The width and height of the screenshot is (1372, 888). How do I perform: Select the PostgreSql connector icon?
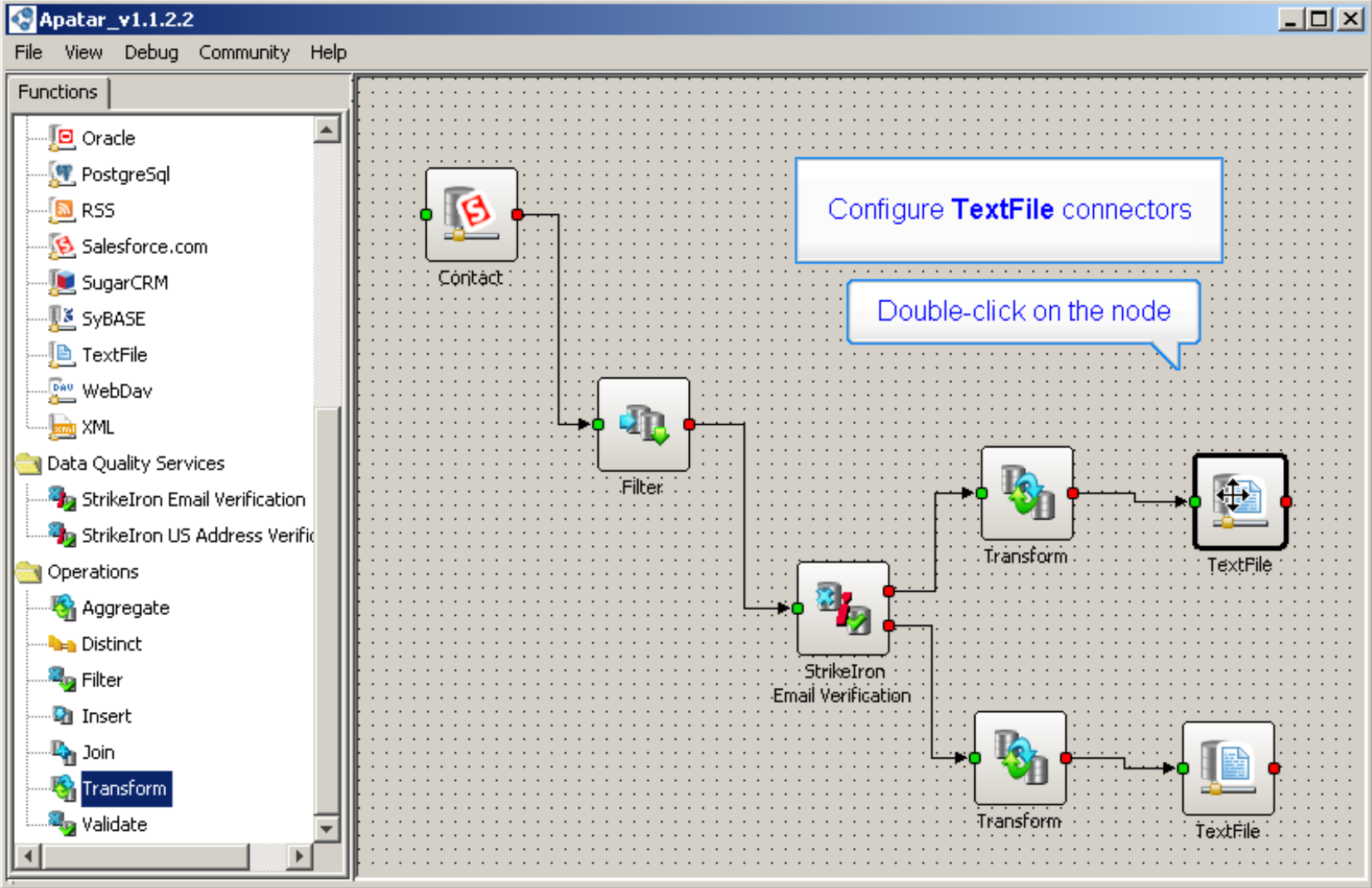pyautogui.click(x=62, y=174)
